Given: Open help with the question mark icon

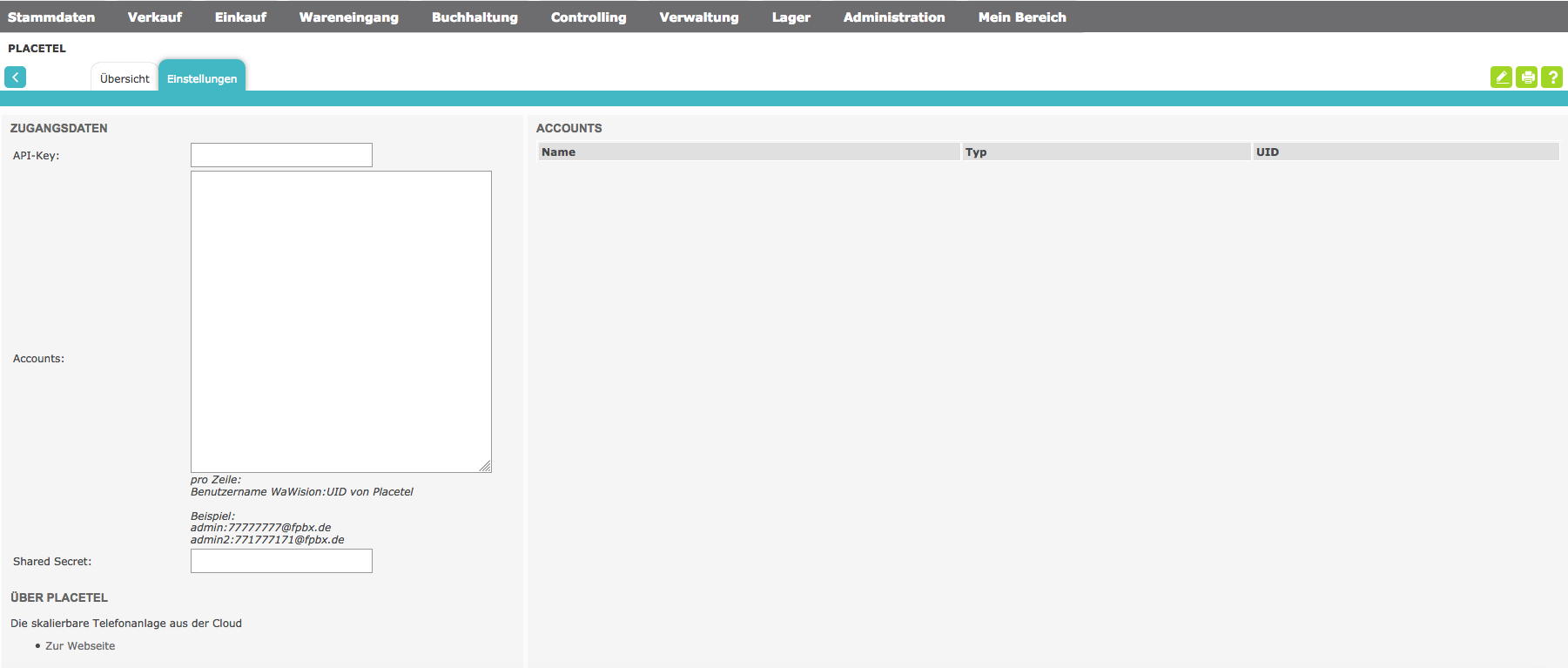Looking at the screenshot, I should coord(1551,78).
